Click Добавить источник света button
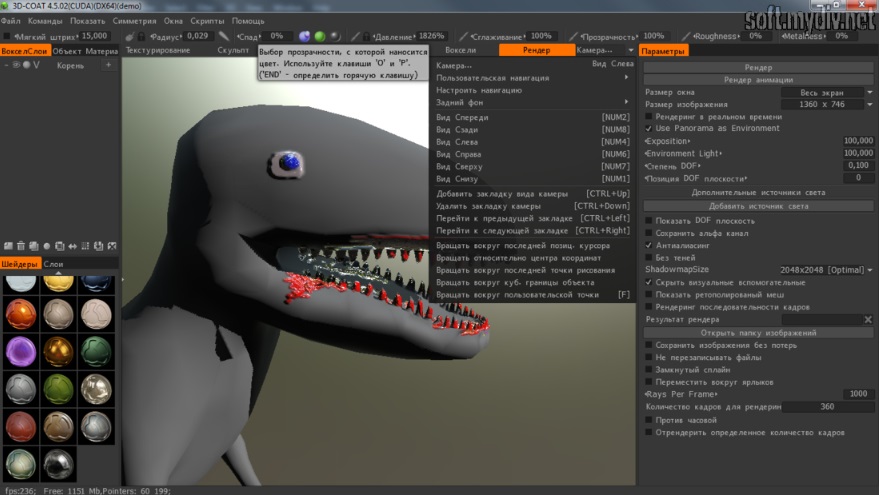The width and height of the screenshot is (880, 495). coord(758,205)
